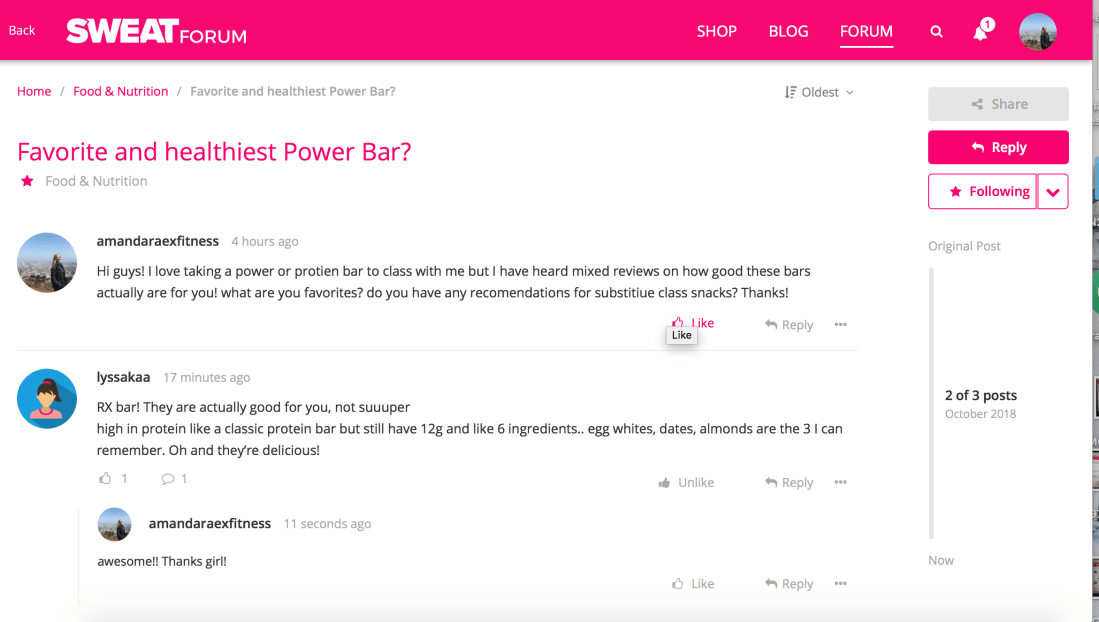Open the search magnifier icon in header

tap(936, 32)
